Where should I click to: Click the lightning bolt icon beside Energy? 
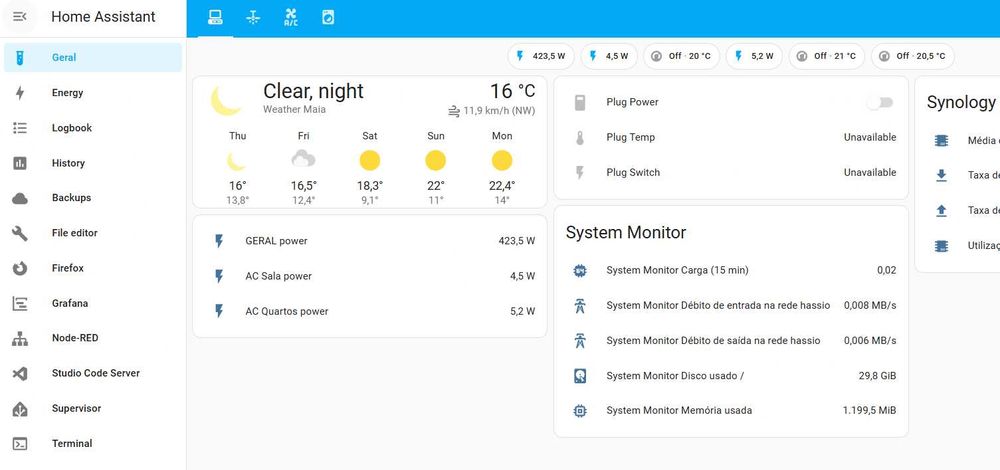[20, 92]
